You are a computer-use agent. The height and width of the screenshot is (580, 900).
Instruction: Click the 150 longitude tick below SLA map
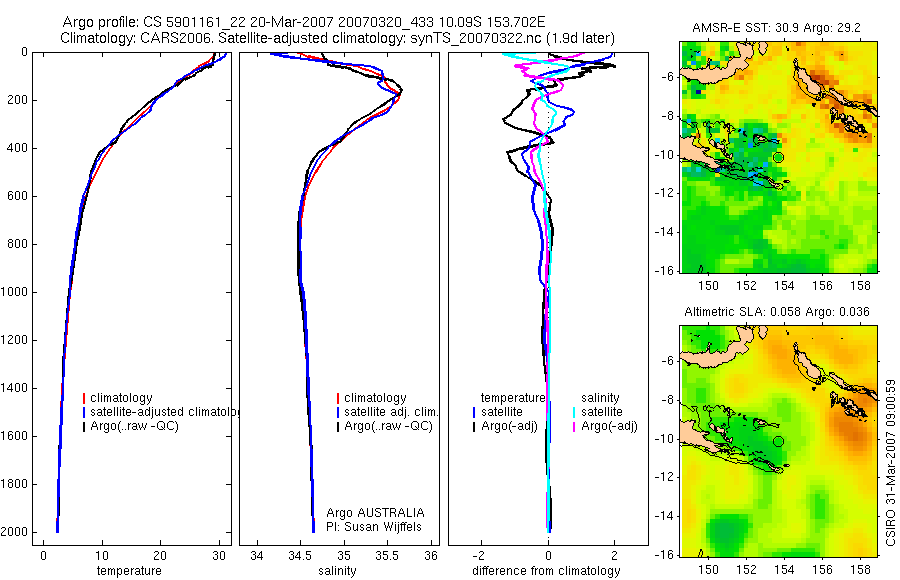[x=708, y=570]
